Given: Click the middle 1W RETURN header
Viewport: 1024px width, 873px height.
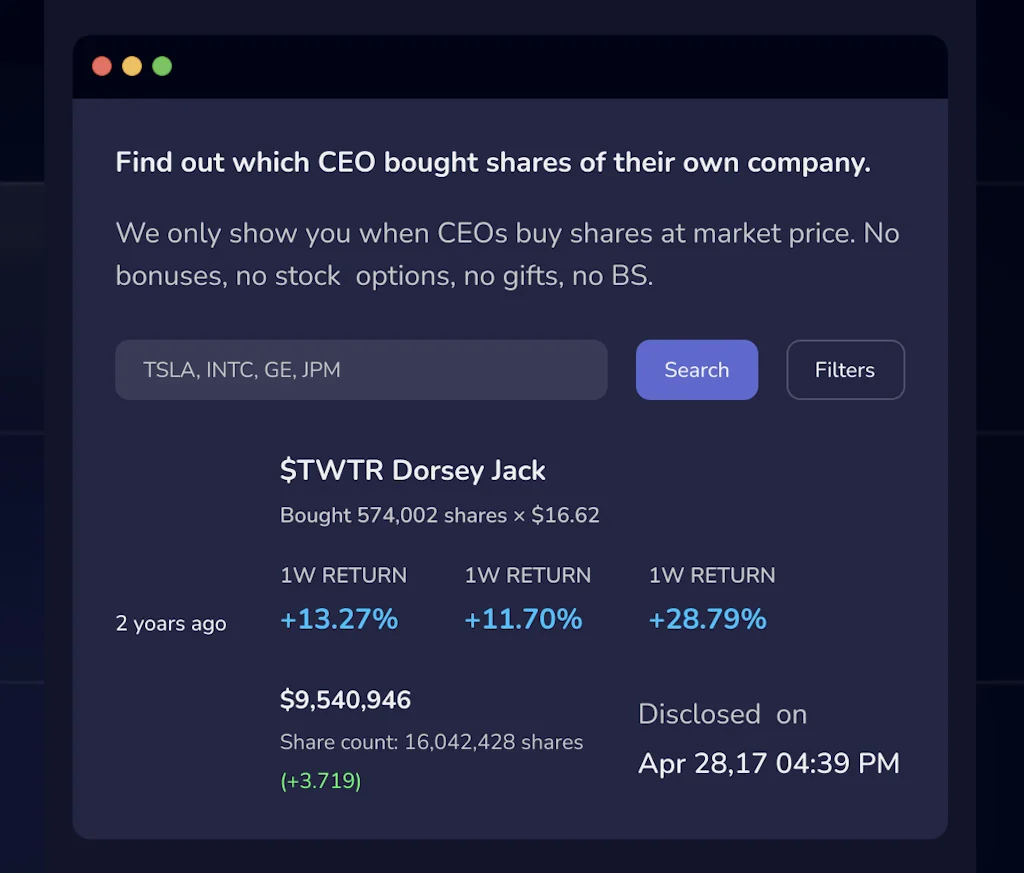Looking at the screenshot, I should pos(528,575).
